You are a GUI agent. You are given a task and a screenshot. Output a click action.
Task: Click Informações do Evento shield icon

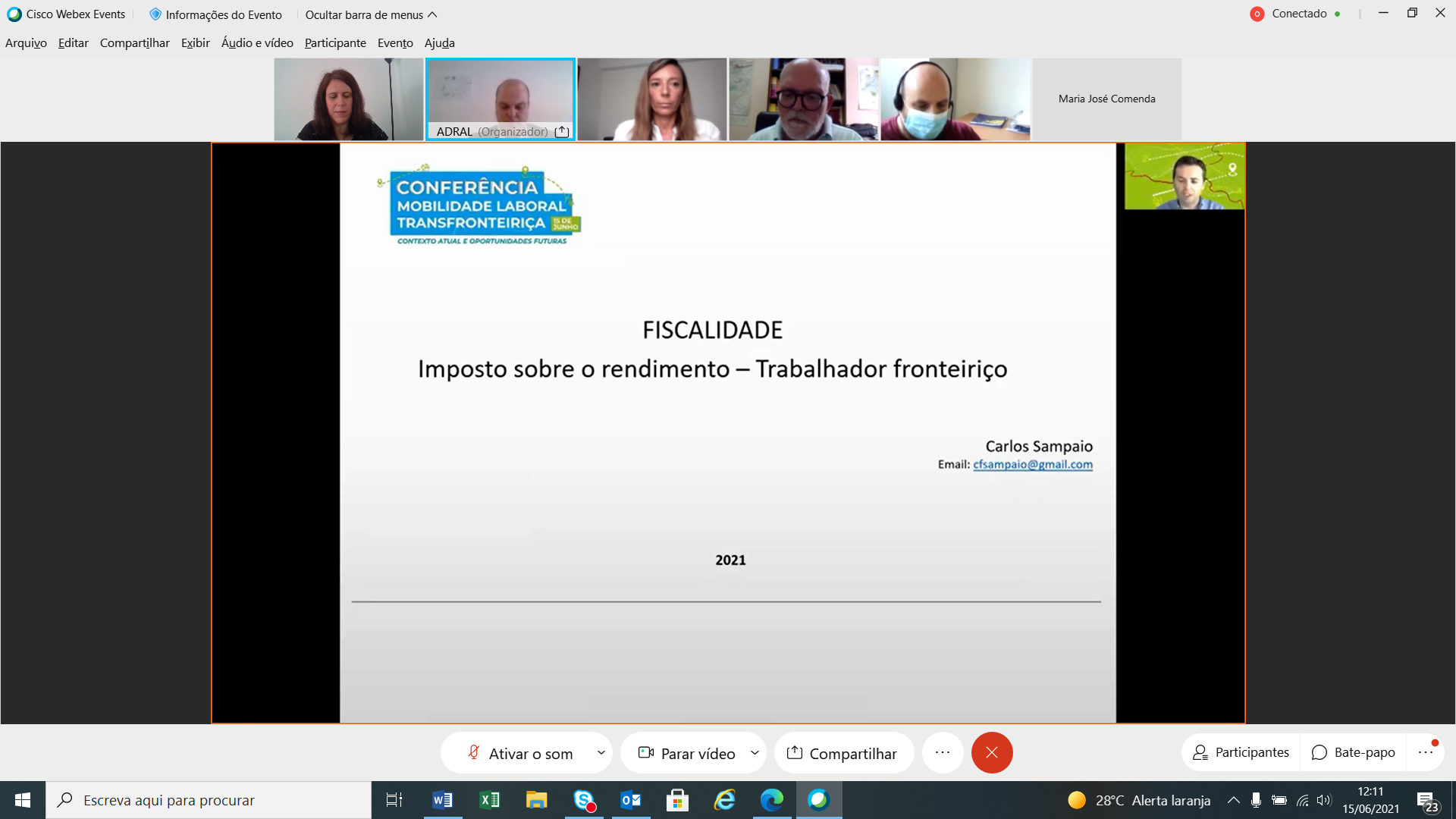point(155,14)
